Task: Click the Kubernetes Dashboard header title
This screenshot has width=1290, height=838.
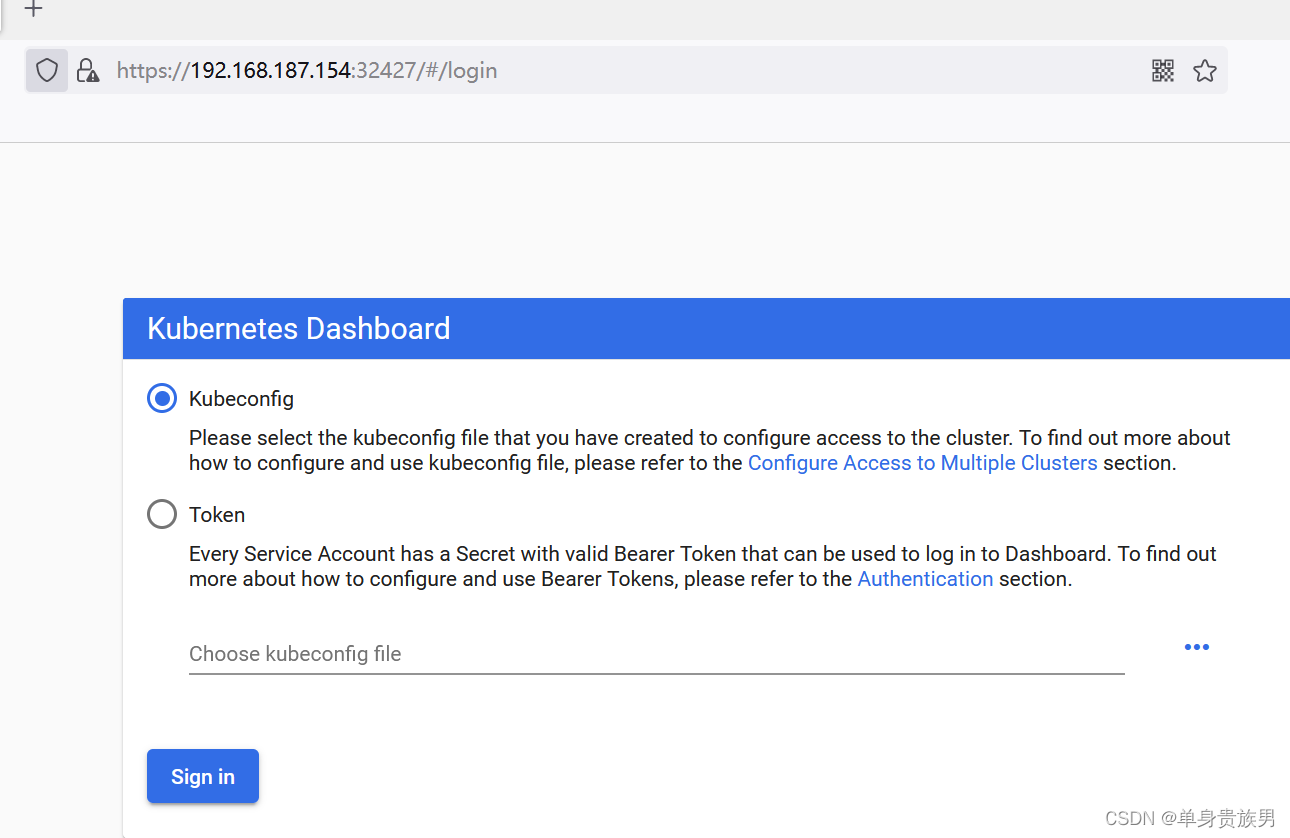Action: tap(298, 329)
